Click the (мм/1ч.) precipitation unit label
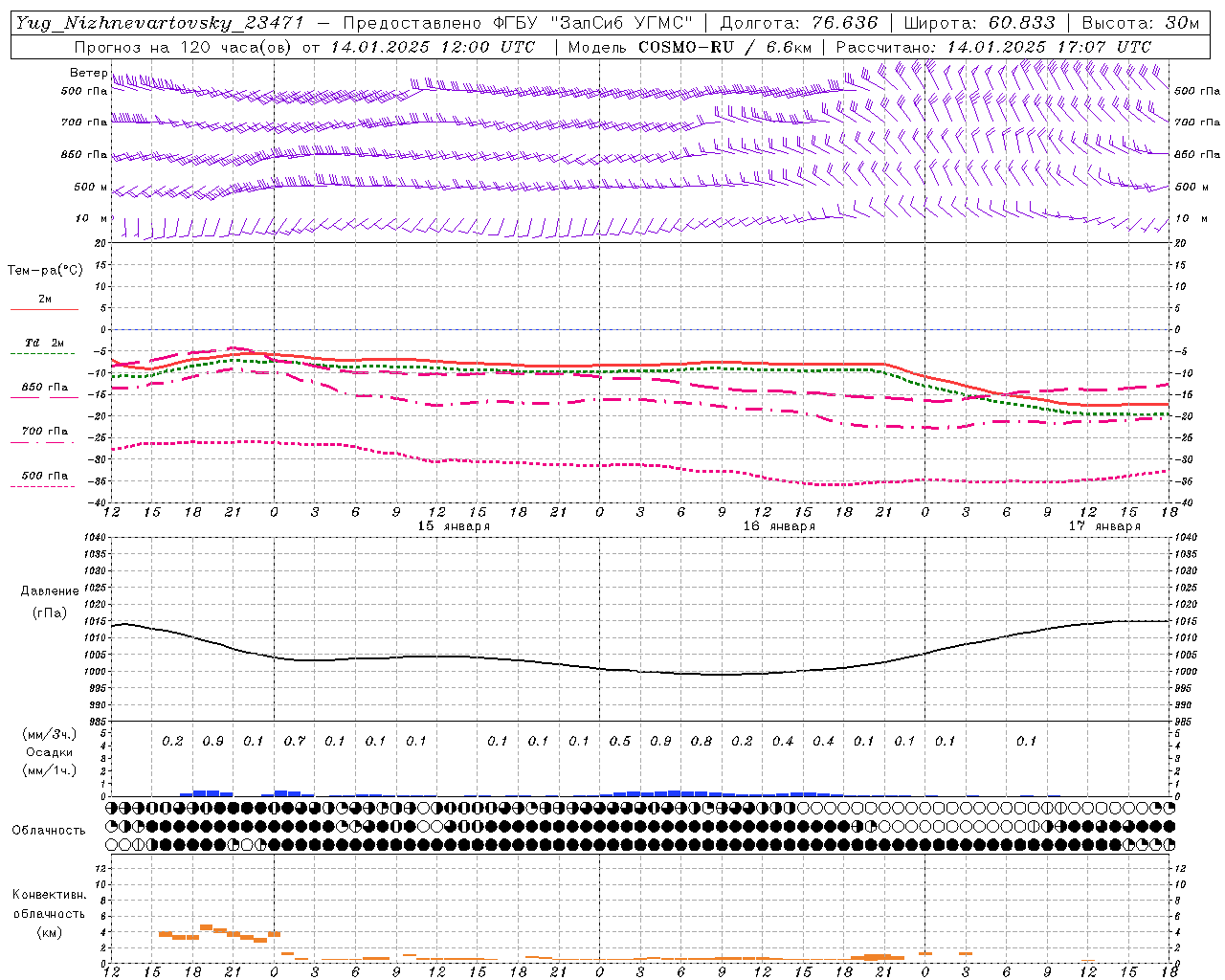Viewport: 1225px width, 980px height. pyautogui.click(x=50, y=770)
